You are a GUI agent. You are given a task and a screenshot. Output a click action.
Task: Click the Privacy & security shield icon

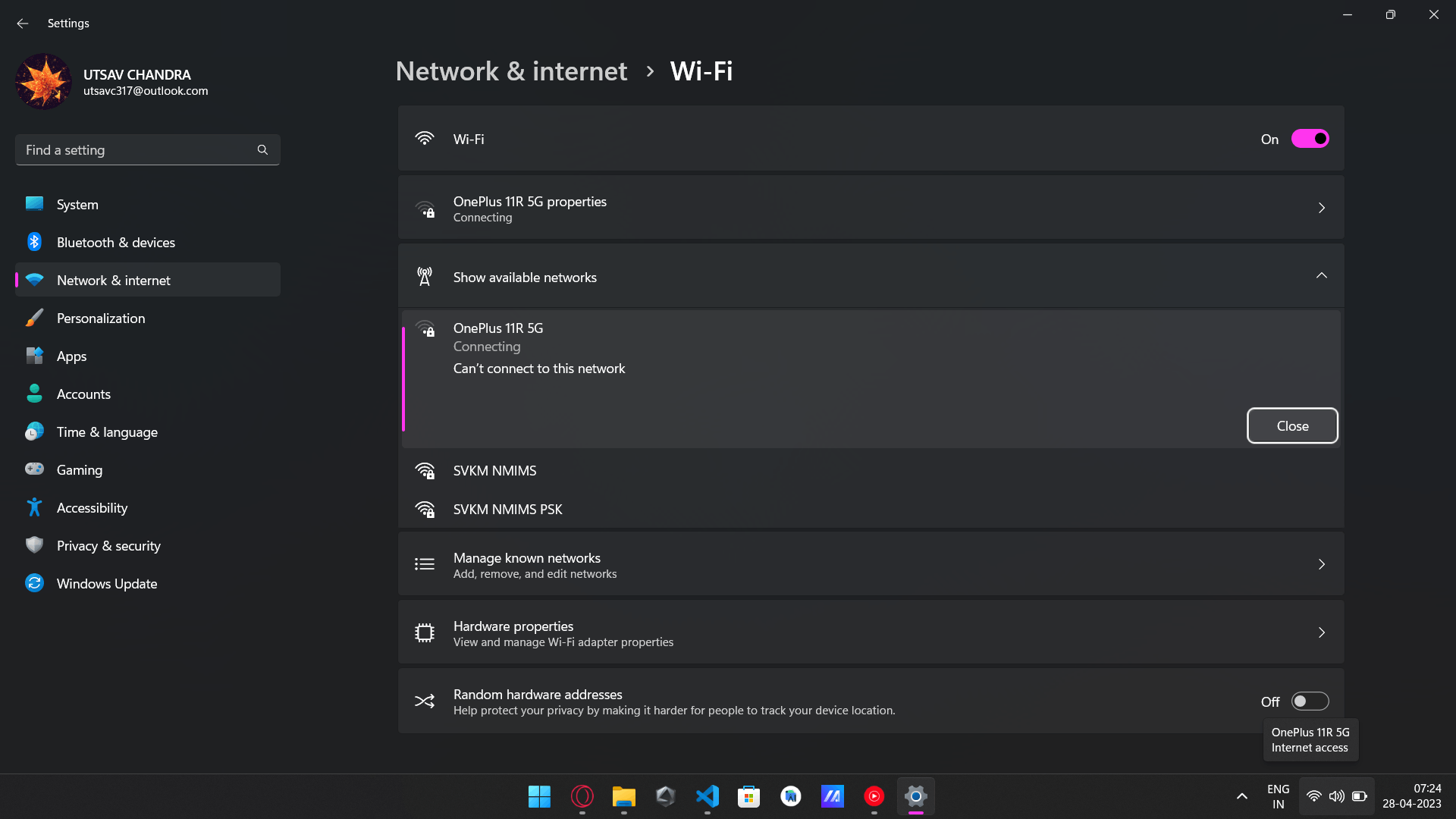coord(34,545)
